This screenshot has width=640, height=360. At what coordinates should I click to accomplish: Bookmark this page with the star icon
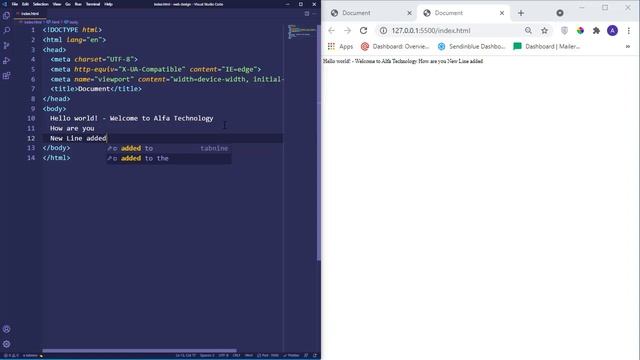click(x=544, y=31)
